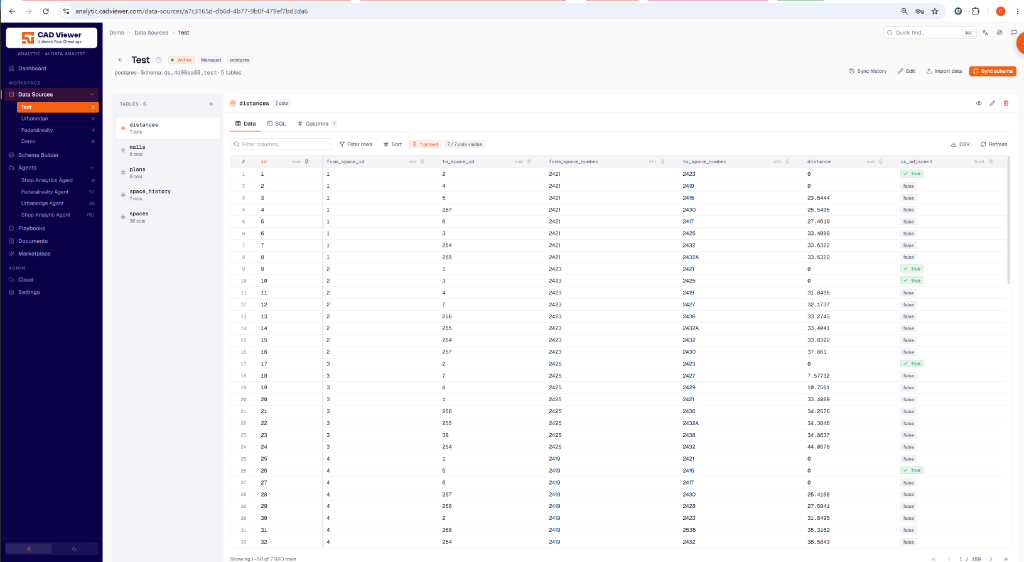1024x562 pixels.
Task: Toggle pin on from_space_id column header
Action: 423,161
